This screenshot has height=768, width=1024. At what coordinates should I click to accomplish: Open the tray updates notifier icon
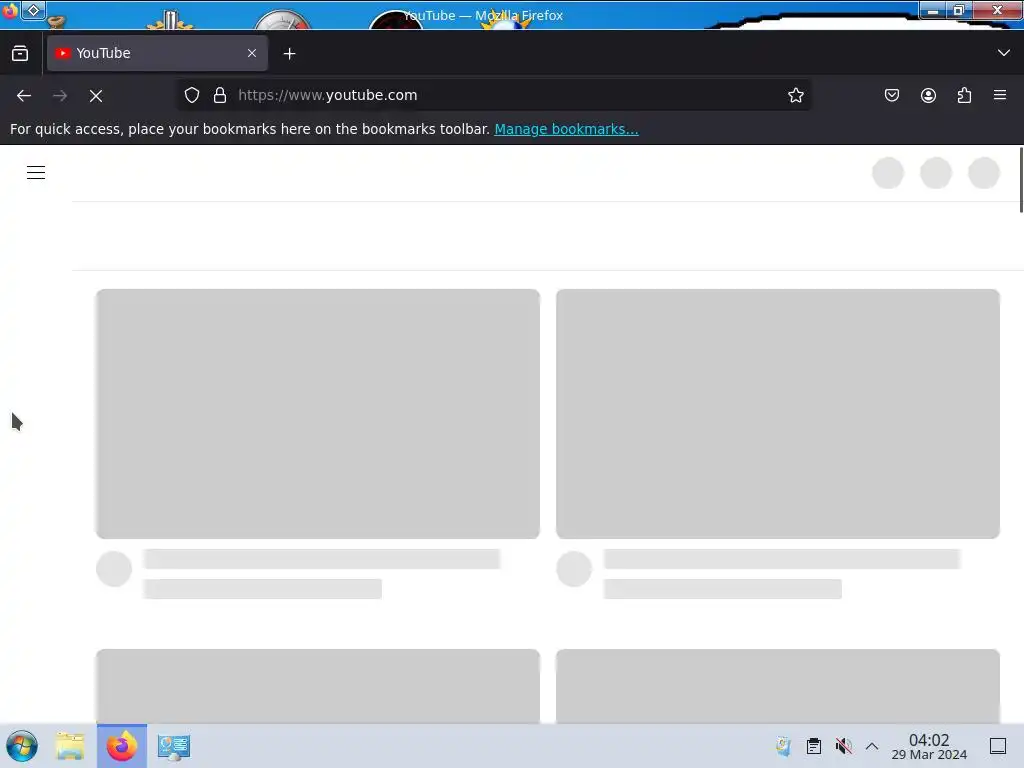(783, 746)
